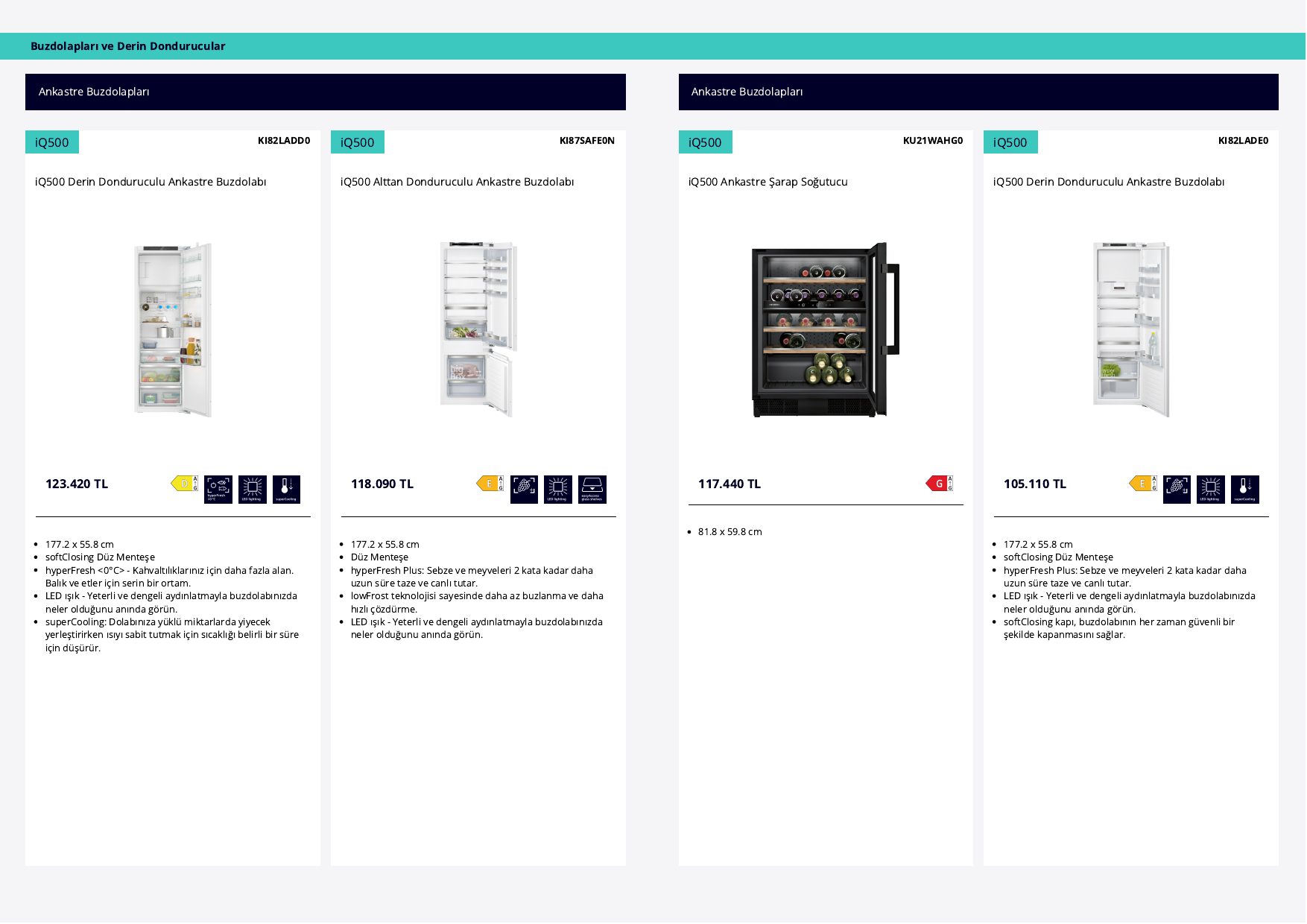1307x924 pixels.
Task: Click the E energy label beside 118.090 TL
Action: point(490,484)
